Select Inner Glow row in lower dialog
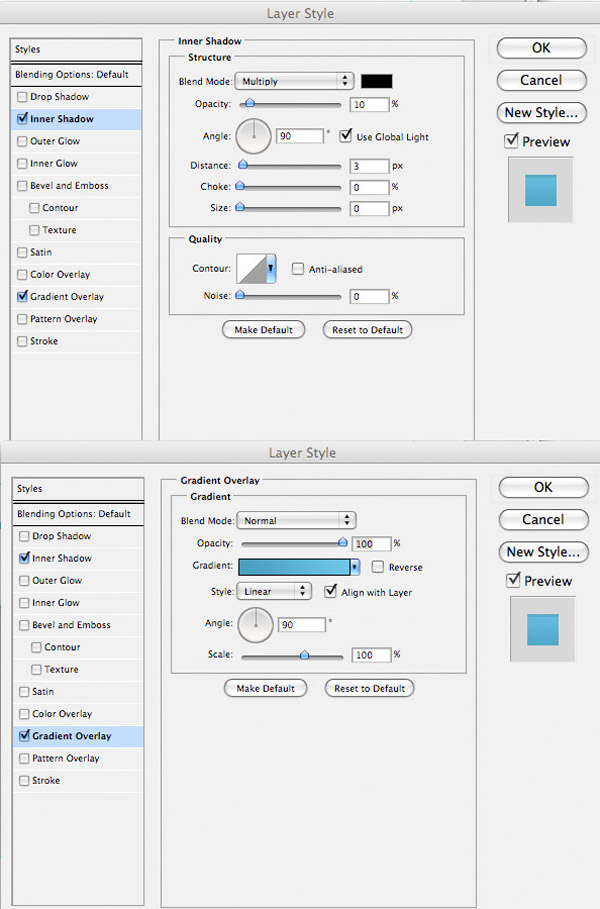 point(78,603)
